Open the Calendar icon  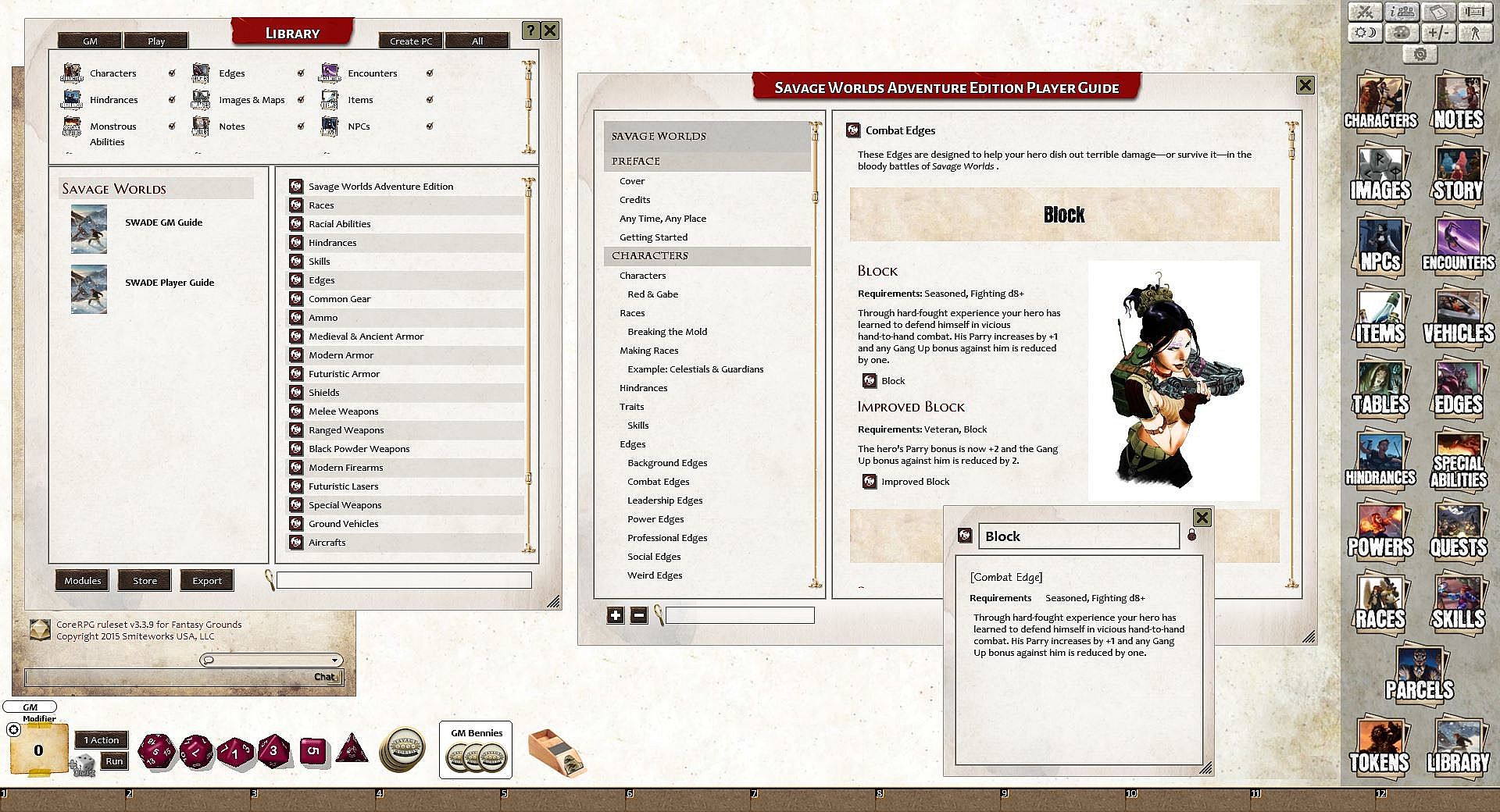pos(1438,12)
